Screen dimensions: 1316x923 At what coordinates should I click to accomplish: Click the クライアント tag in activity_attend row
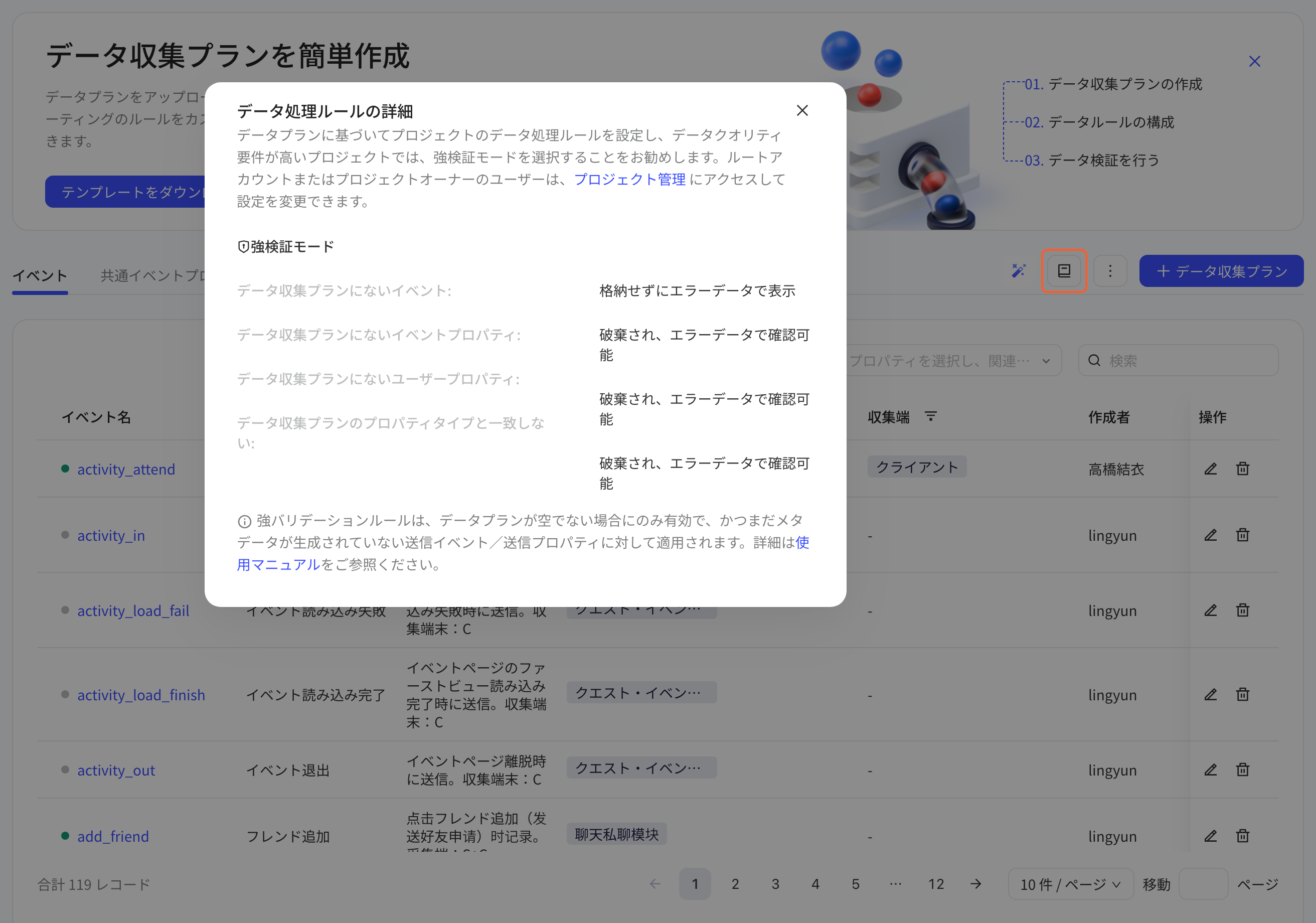(x=916, y=467)
